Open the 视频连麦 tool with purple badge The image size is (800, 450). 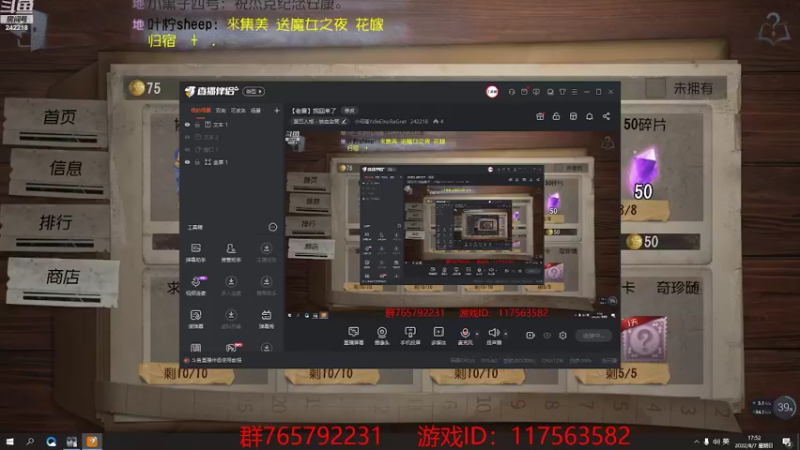tap(196, 286)
